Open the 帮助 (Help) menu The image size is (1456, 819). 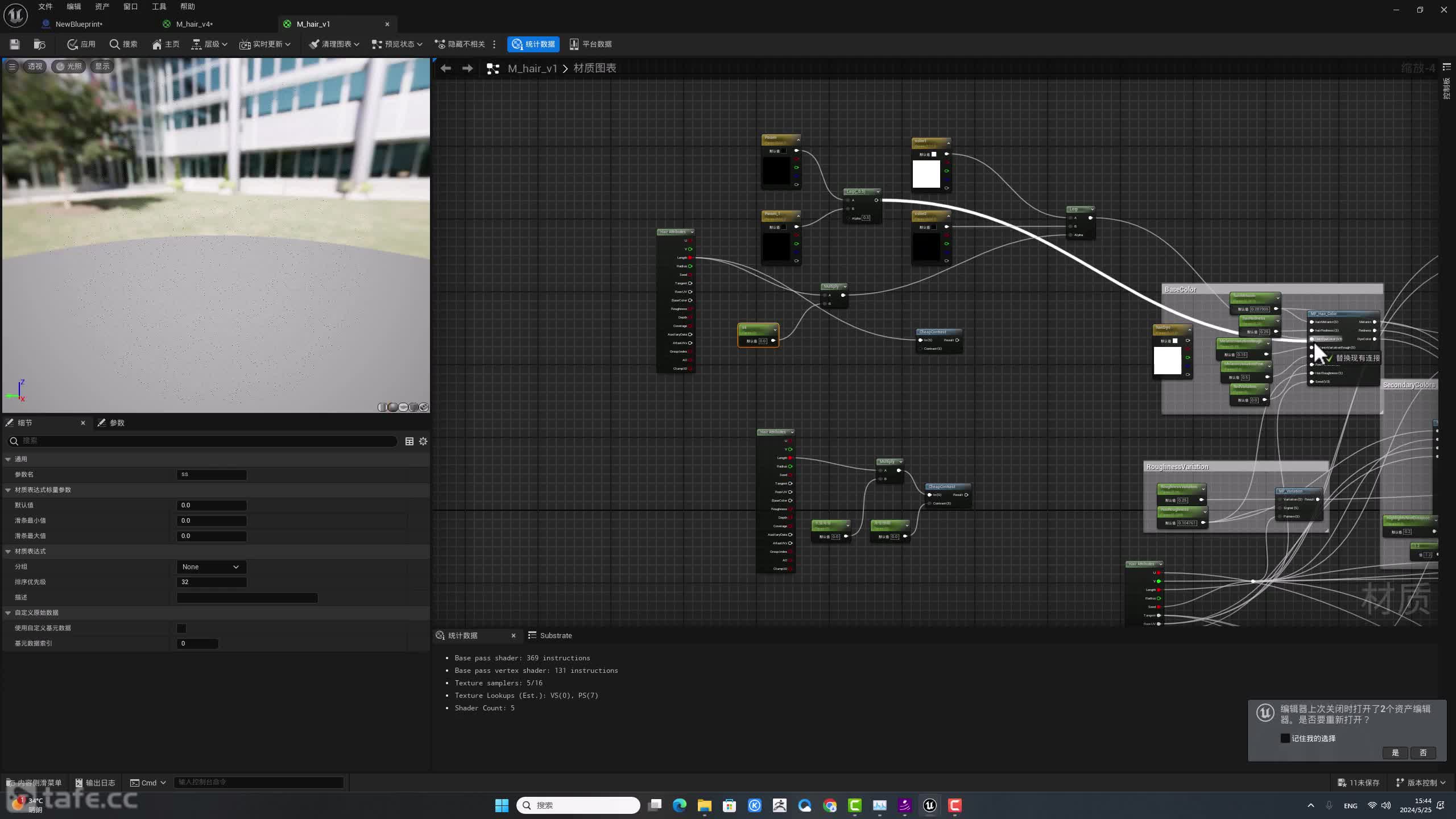pyautogui.click(x=188, y=6)
